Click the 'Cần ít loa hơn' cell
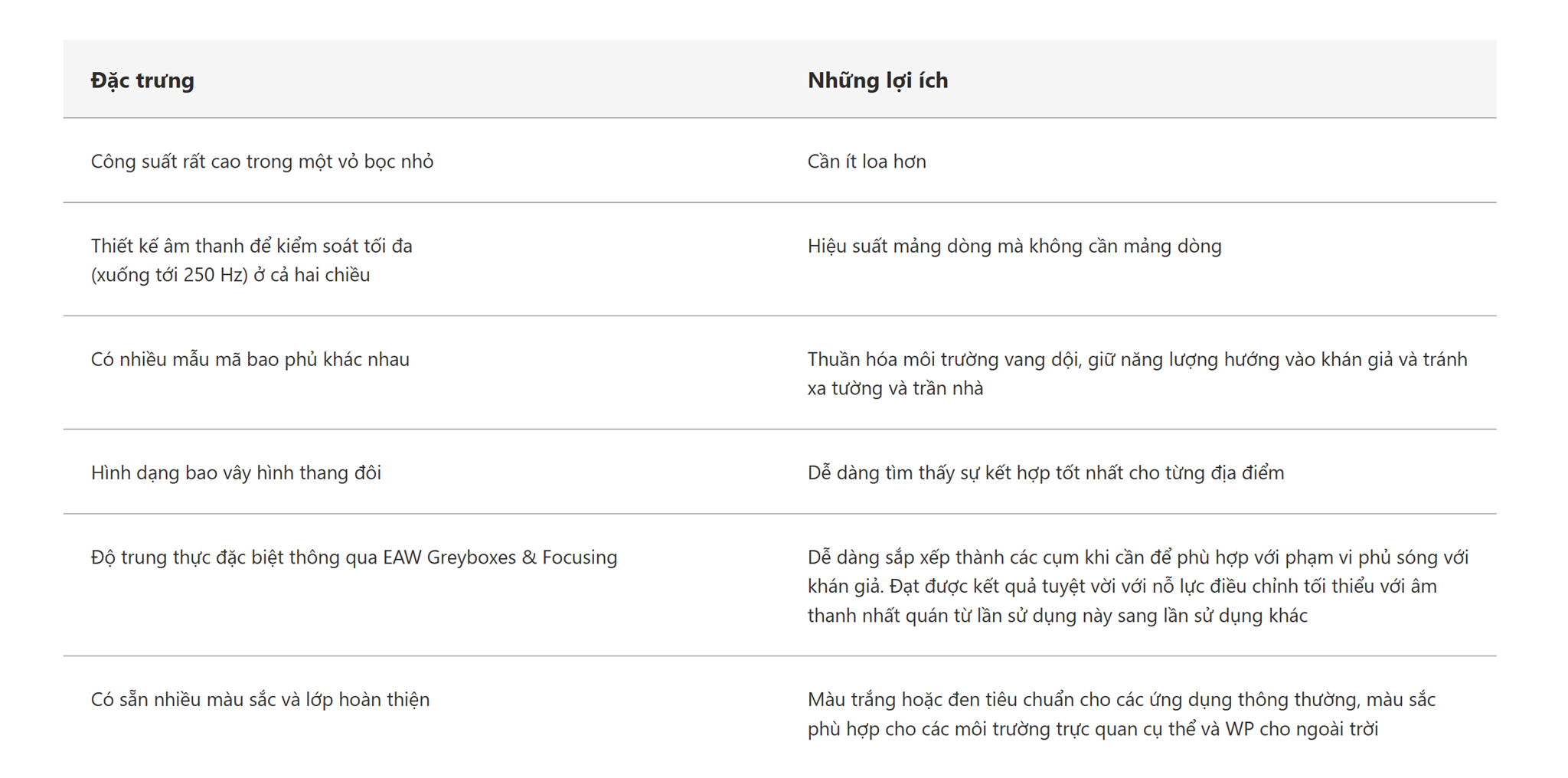Viewport: 1568px width, 778px height. pyautogui.click(x=867, y=162)
